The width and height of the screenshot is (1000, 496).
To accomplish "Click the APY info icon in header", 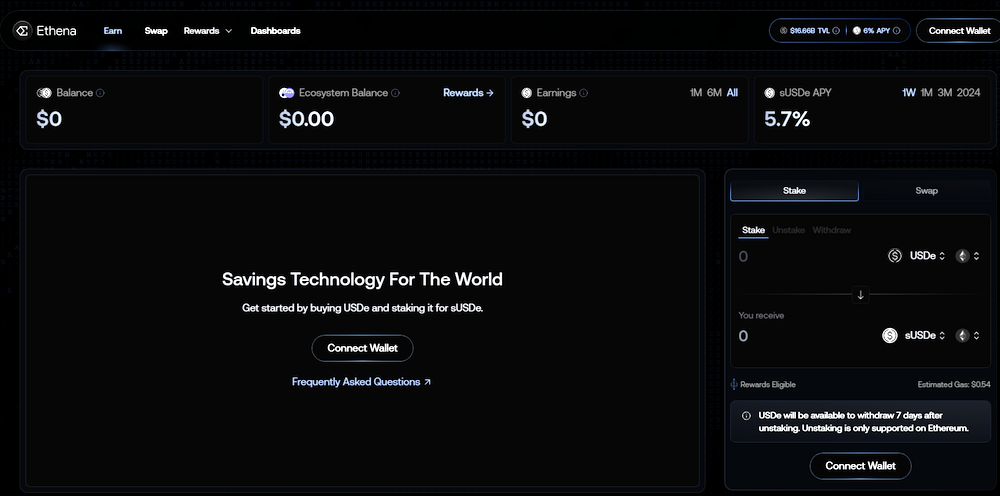I will 896,31.
